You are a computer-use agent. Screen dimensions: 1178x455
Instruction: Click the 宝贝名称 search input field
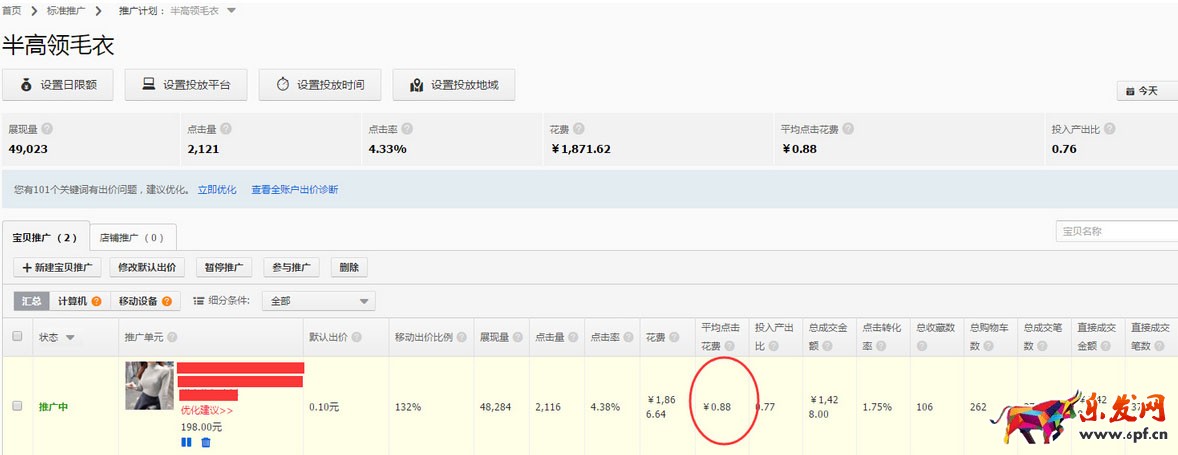[1115, 231]
